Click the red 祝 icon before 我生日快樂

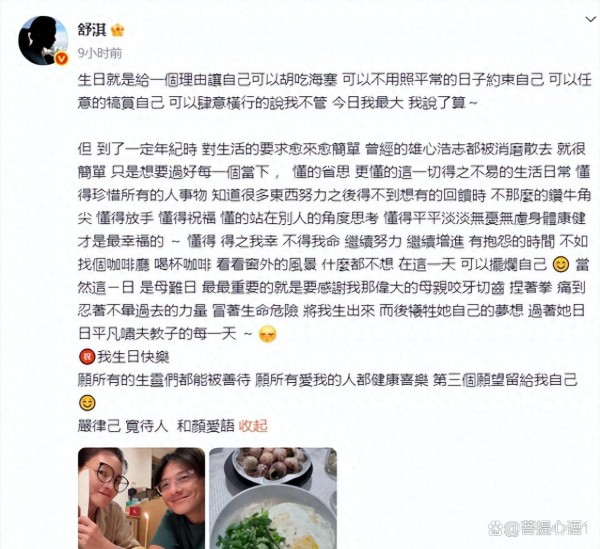pyautogui.click(x=86, y=357)
